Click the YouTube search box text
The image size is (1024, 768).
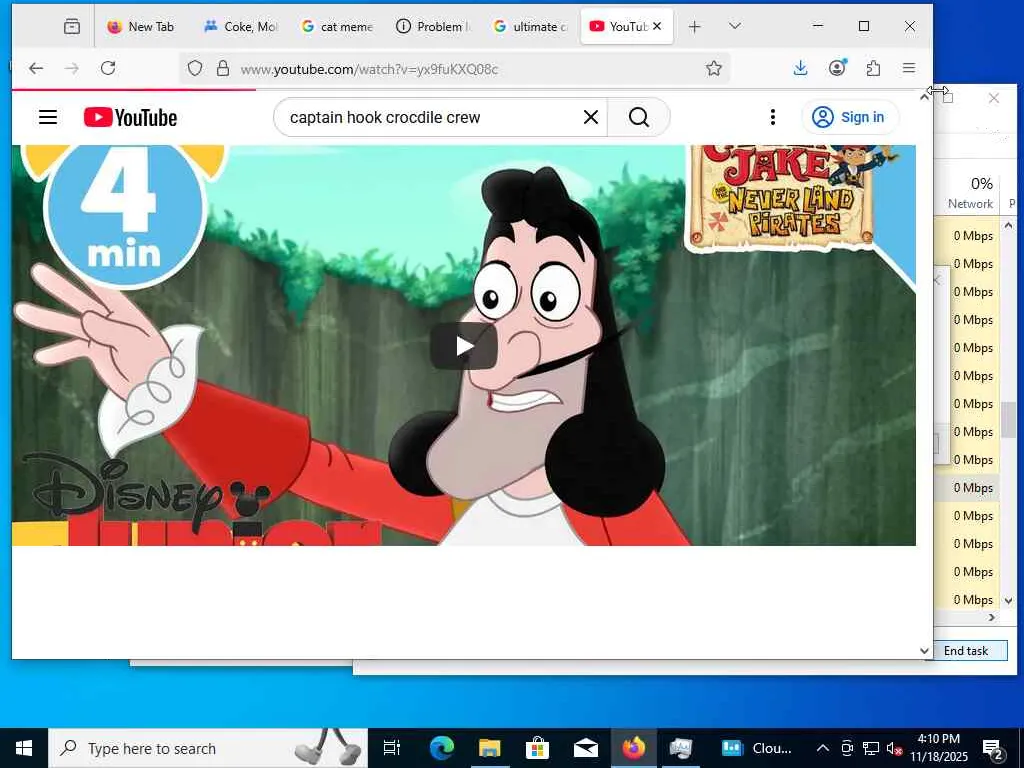click(x=385, y=118)
